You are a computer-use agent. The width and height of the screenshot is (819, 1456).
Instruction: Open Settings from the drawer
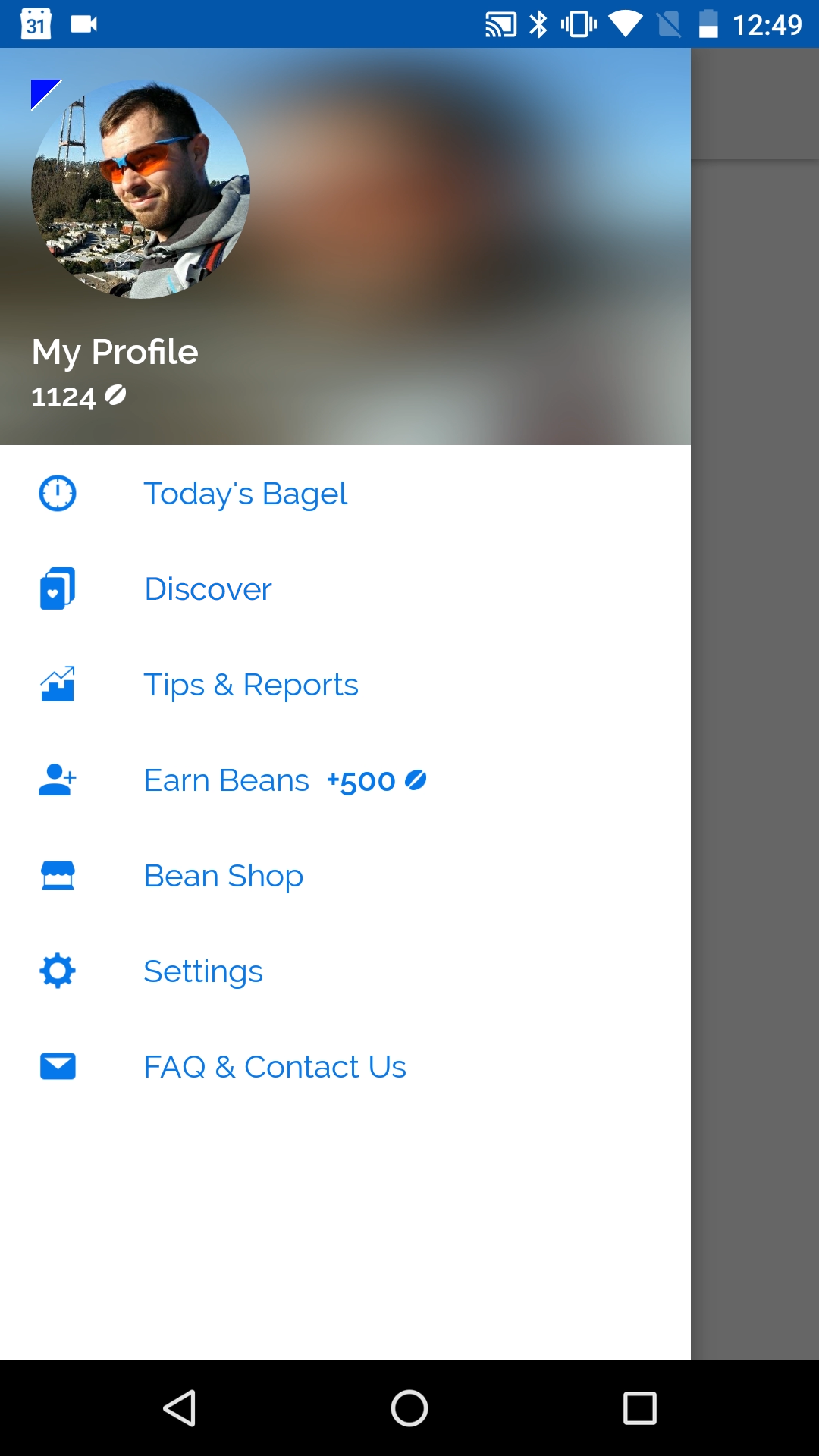tap(203, 971)
